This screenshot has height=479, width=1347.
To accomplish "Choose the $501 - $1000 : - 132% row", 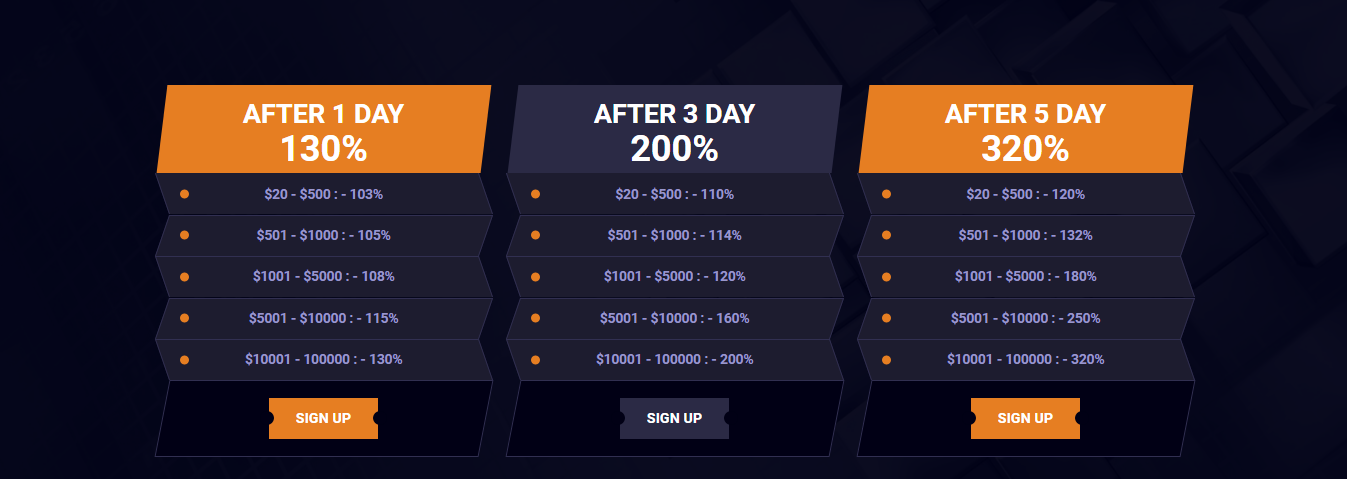I will pyautogui.click(x=1026, y=236).
